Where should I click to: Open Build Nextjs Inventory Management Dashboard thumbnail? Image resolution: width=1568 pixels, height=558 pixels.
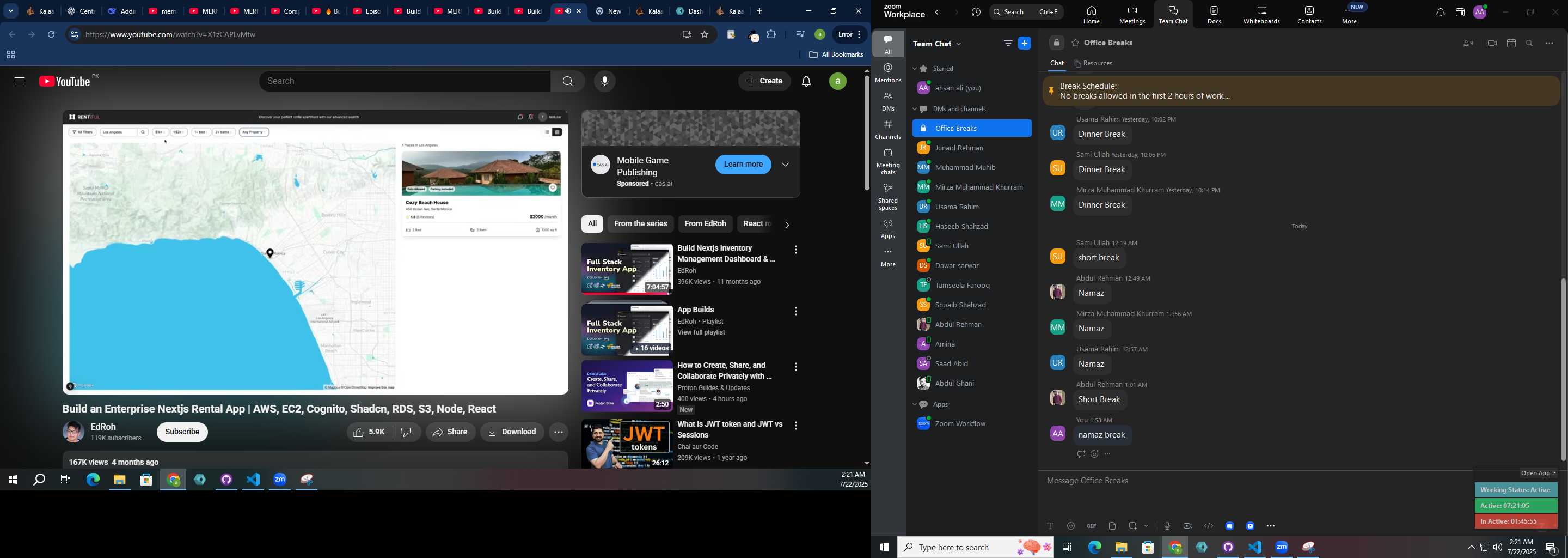tap(627, 269)
